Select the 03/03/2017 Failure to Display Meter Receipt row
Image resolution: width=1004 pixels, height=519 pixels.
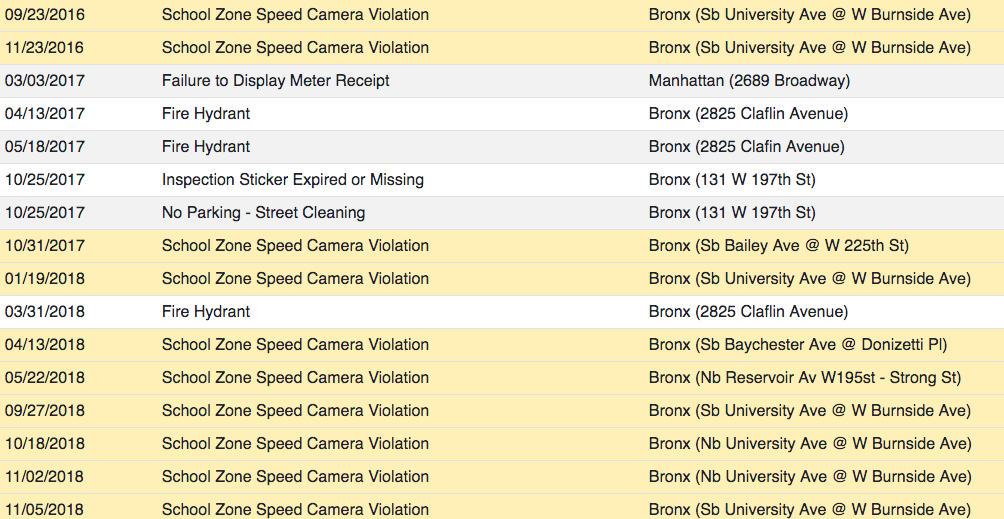[x=502, y=81]
